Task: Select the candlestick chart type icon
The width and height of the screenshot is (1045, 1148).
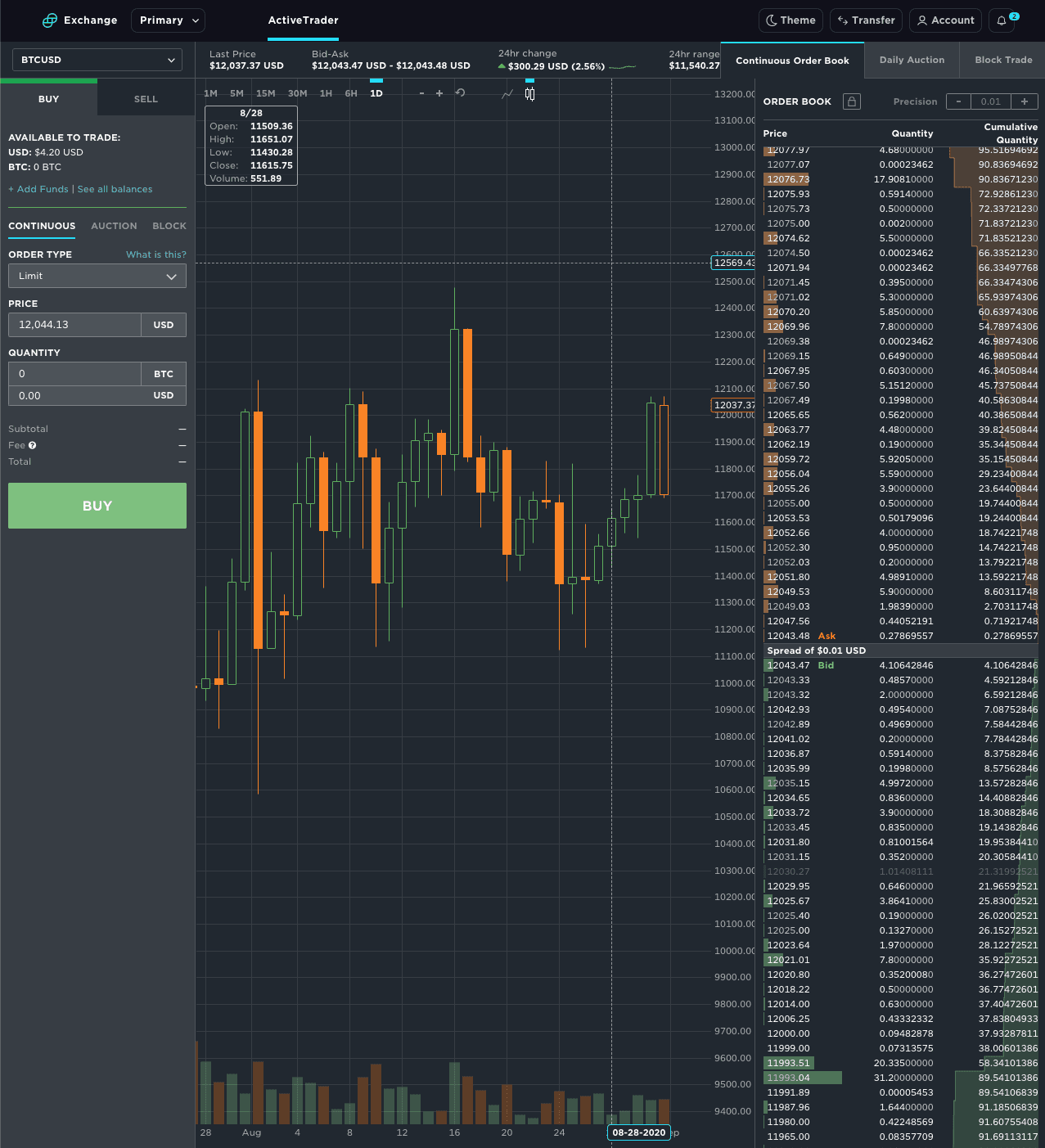Action: [529, 94]
